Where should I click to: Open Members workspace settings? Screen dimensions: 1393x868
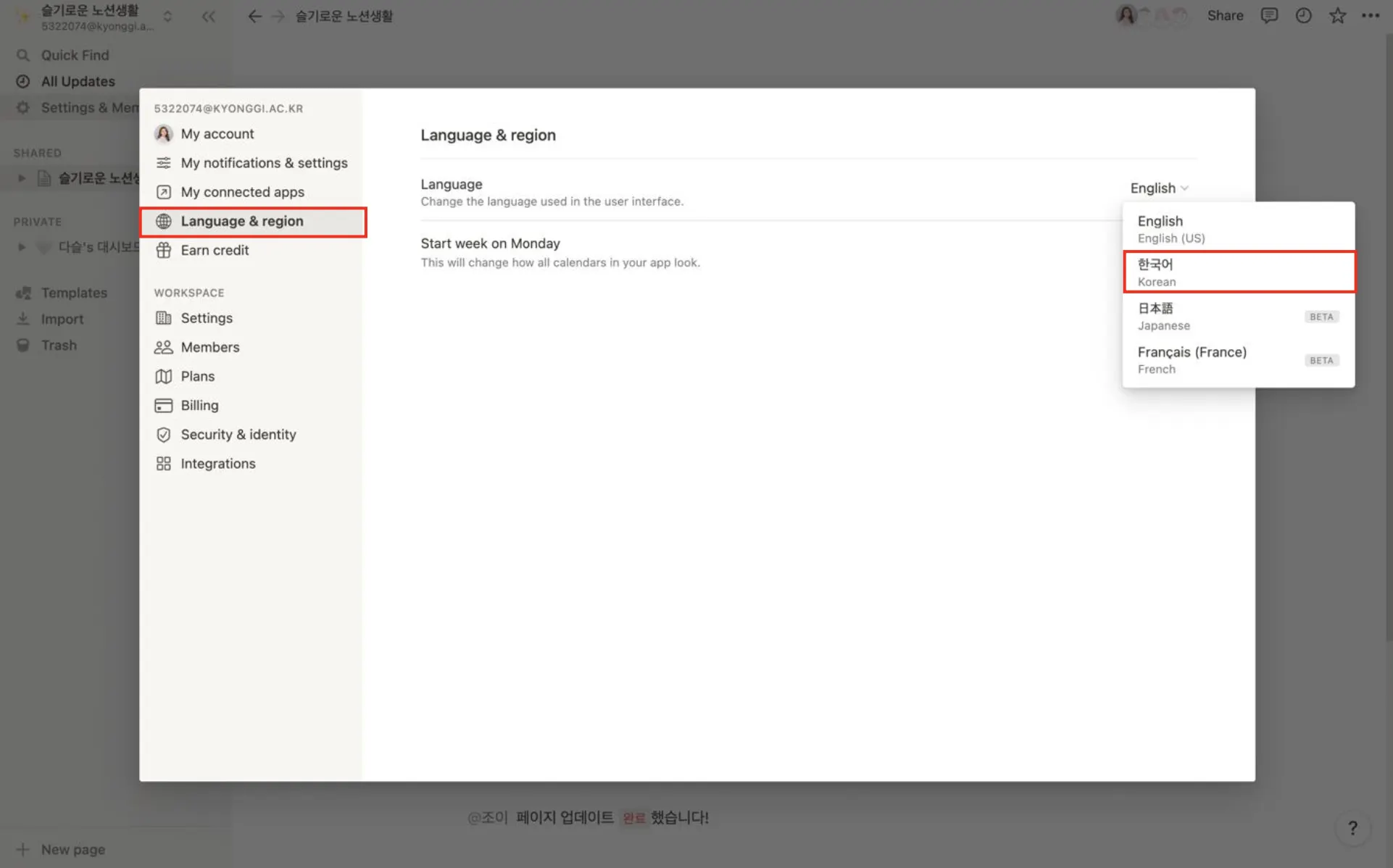[x=209, y=347]
